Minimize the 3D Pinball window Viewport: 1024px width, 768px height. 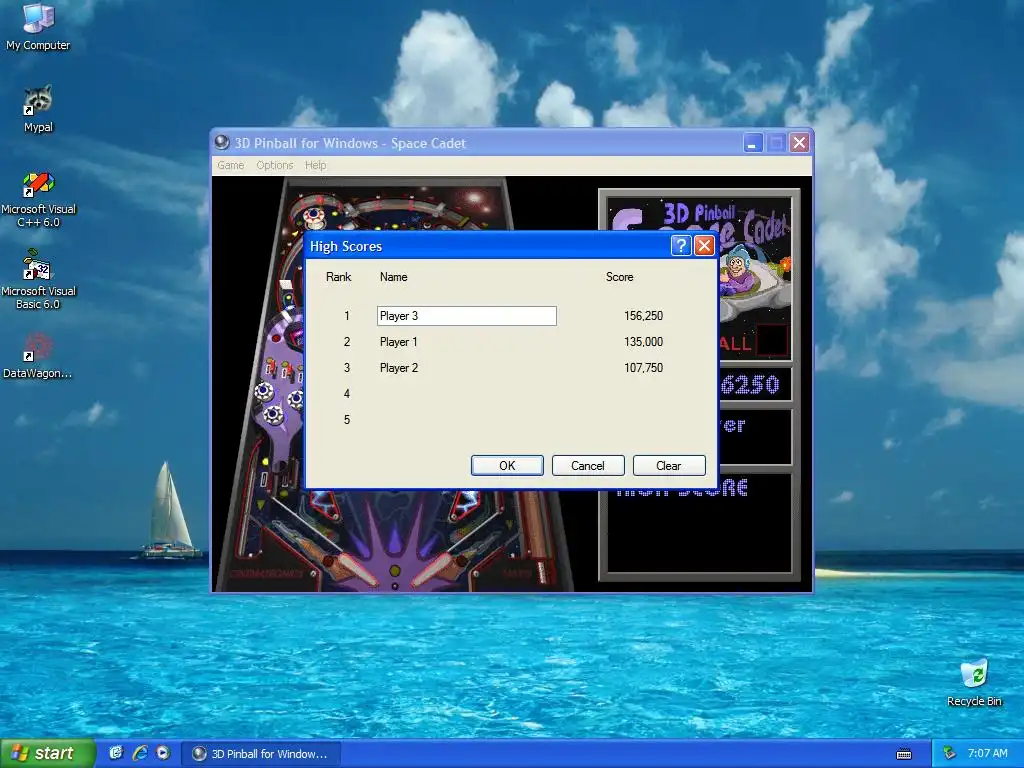pyautogui.click(x=753, y=143)
